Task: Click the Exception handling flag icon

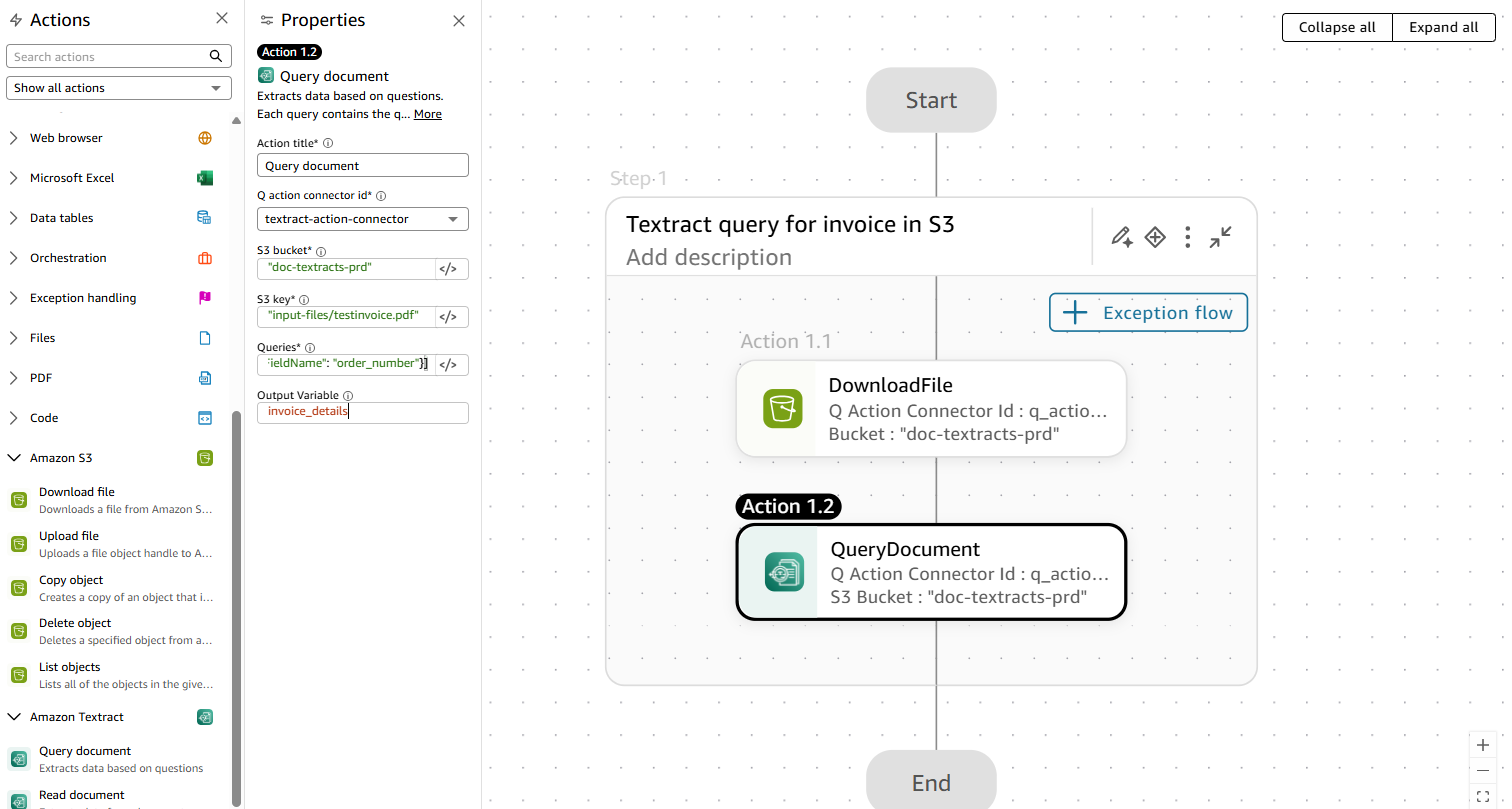Action: point(205,298)
